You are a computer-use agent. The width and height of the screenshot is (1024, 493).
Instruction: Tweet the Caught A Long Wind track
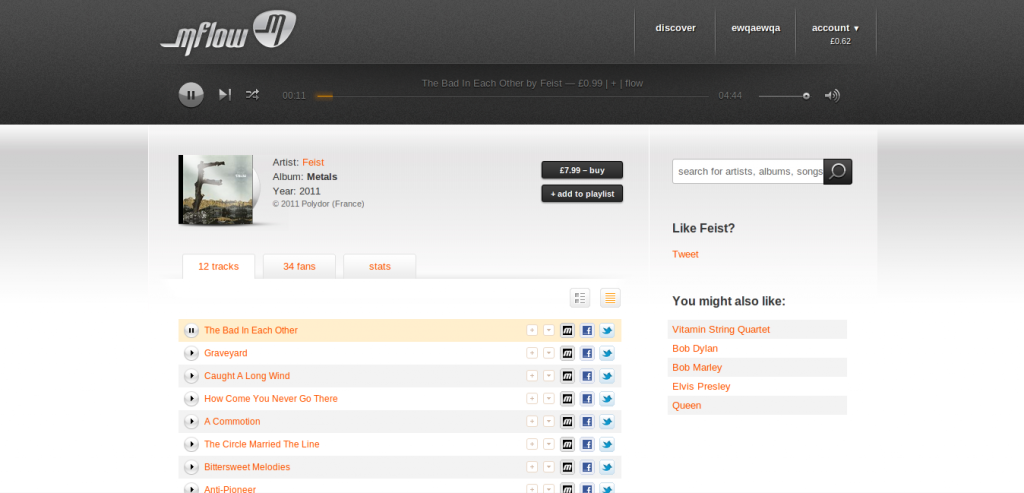[x=607, y=376]
